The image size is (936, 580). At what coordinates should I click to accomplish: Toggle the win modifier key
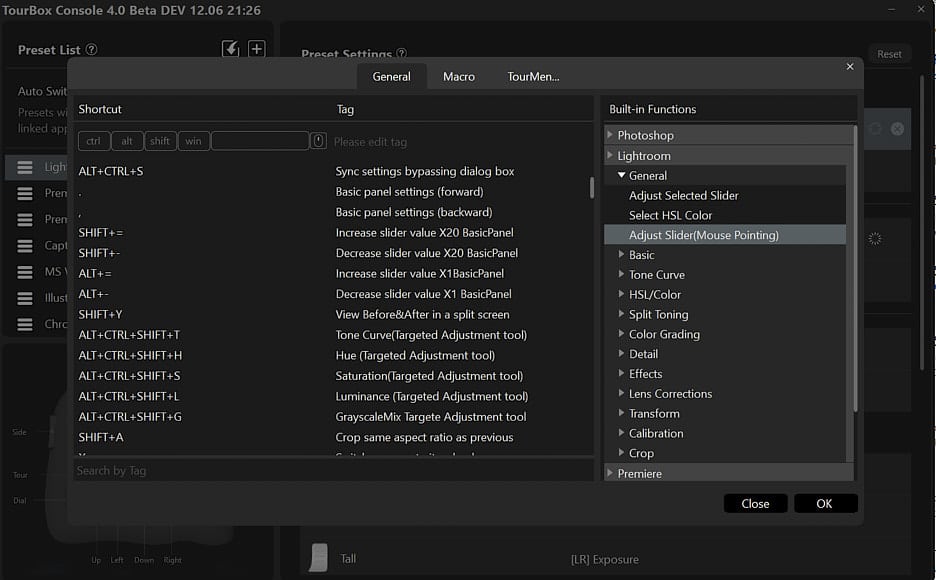193,141
